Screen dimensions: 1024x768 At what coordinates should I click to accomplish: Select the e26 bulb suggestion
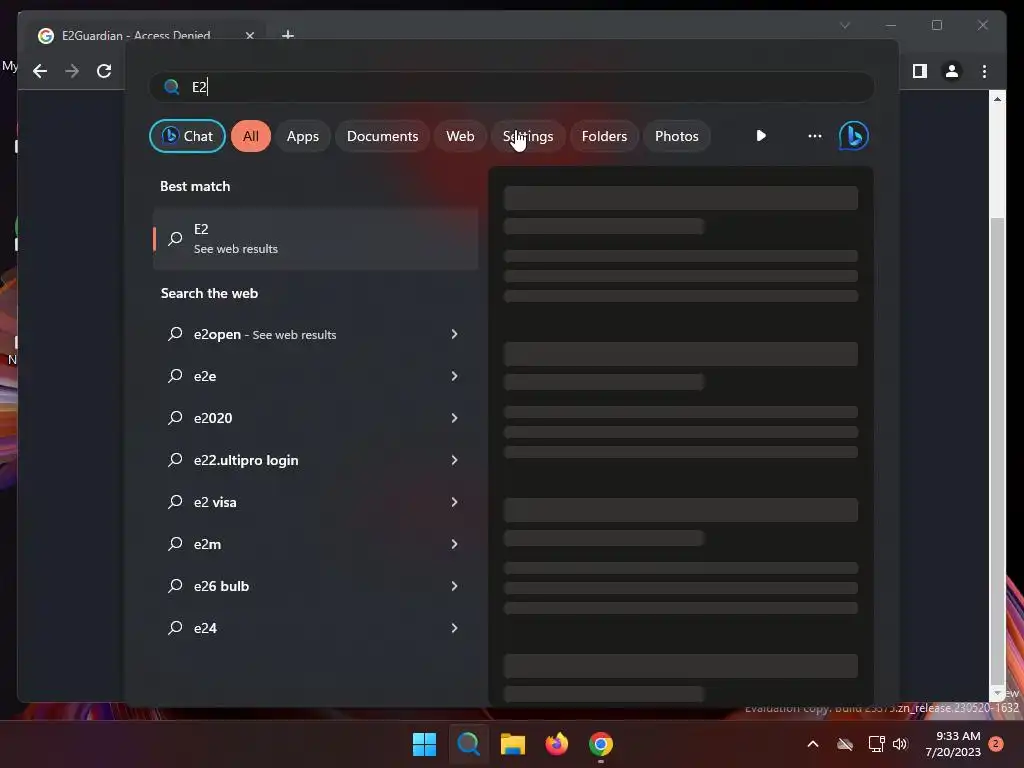coord(315,586)
